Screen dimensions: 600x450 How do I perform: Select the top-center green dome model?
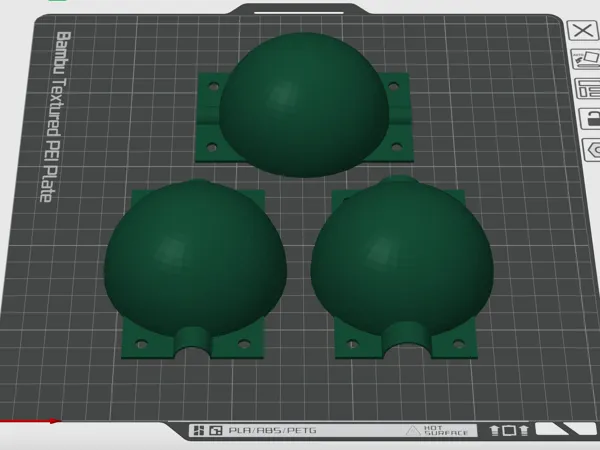pos(304,105)
